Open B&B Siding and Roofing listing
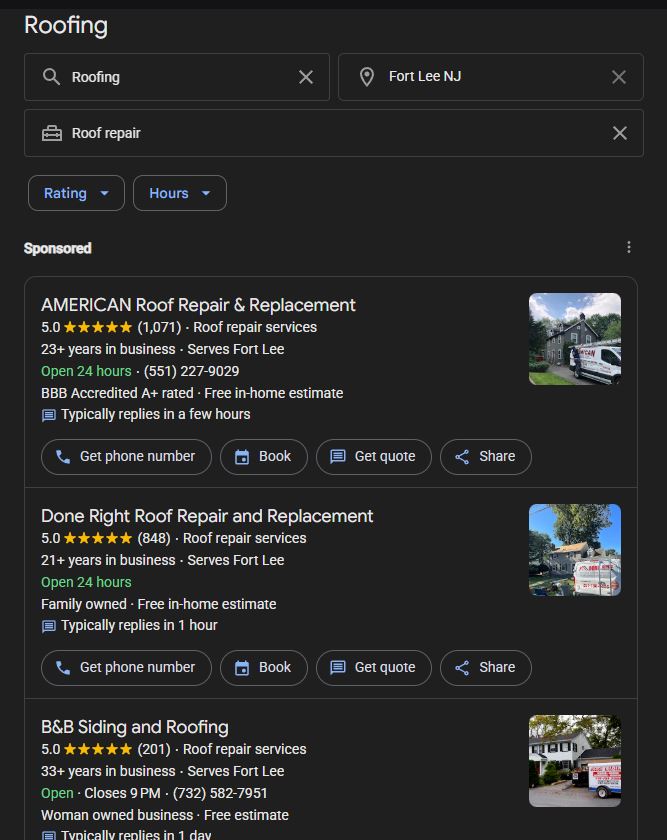Viewport: 667px width, 840px height. (134, 727)
